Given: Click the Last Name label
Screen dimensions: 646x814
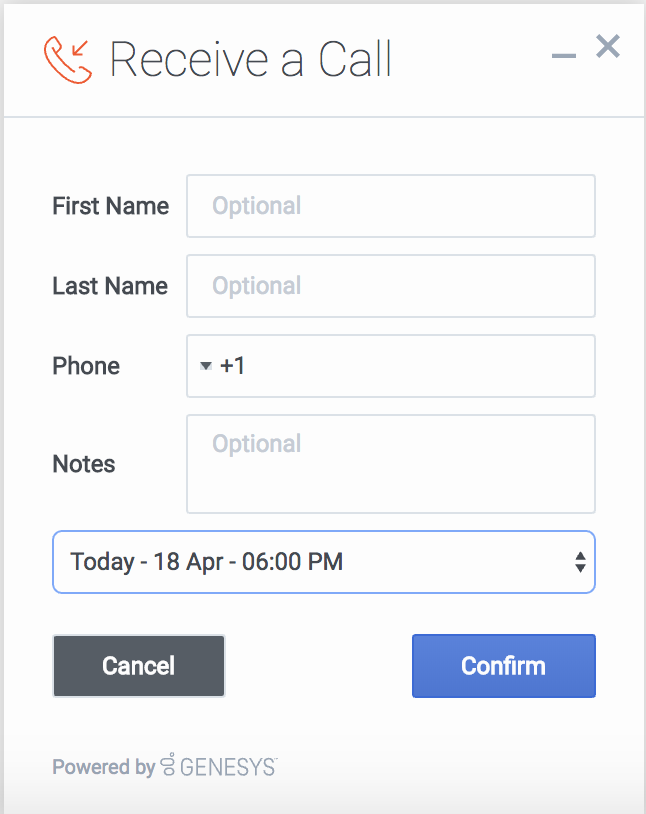Looking at the screenshot, I should 110,286.
